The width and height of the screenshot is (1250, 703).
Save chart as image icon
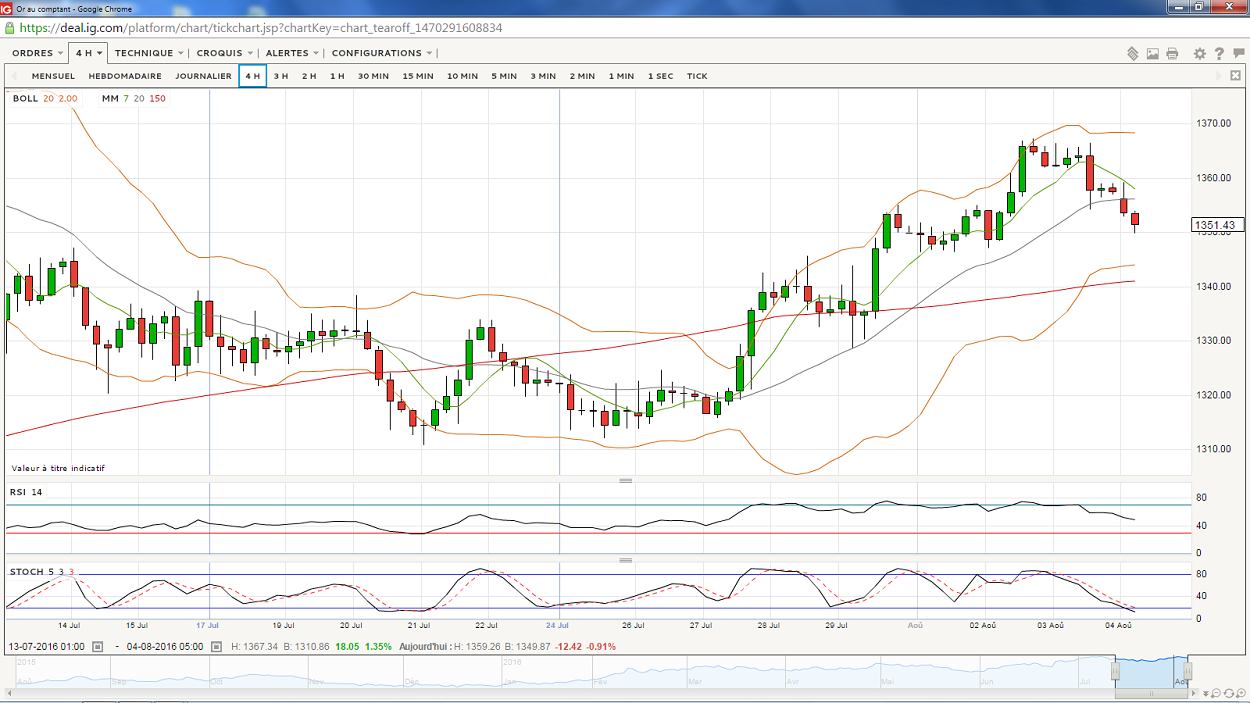pos(1153,53)
